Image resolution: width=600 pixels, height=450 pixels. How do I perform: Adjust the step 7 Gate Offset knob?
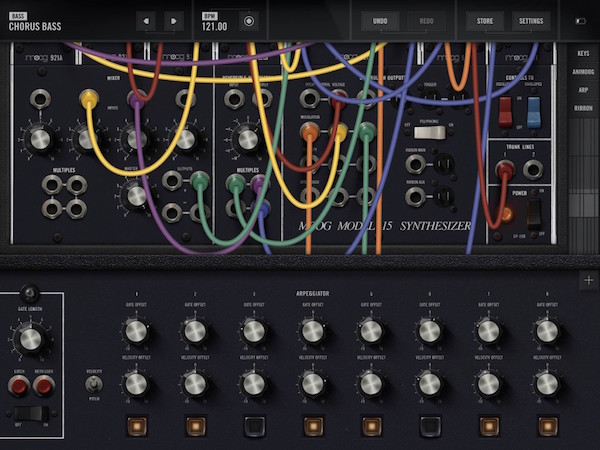[489, 331]
